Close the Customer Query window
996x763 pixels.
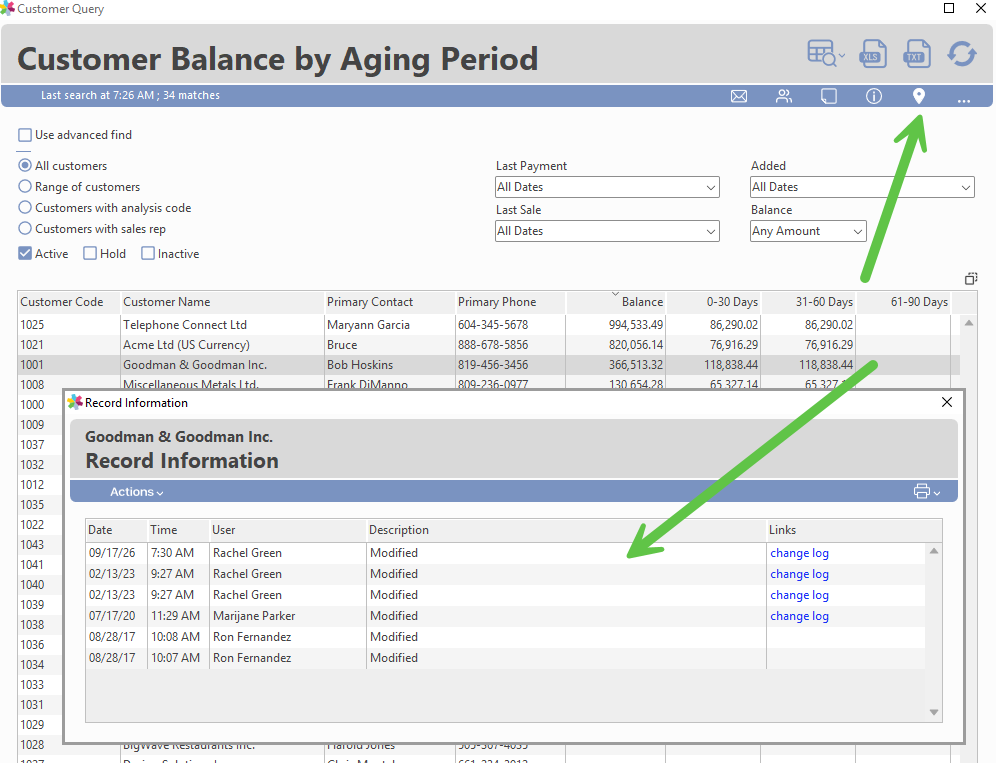(981, 8)
